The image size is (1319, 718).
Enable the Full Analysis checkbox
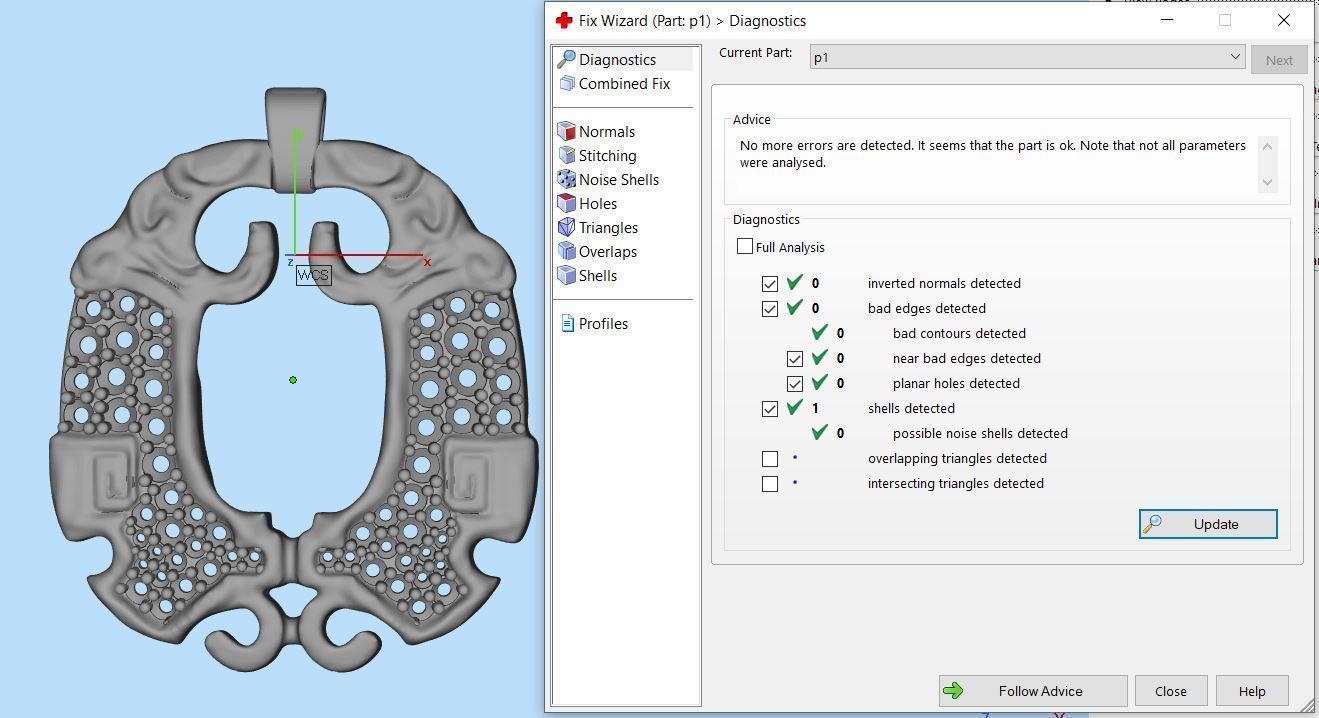click(745, 247)
